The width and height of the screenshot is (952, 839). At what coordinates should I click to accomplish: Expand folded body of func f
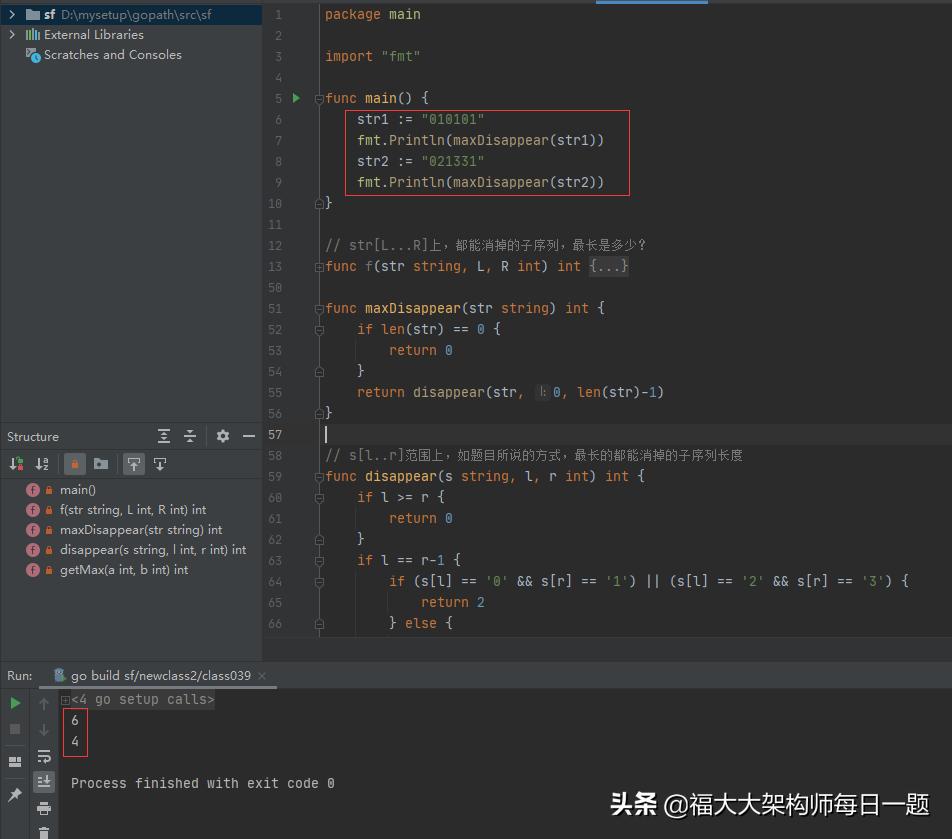(x=608, y=266)
